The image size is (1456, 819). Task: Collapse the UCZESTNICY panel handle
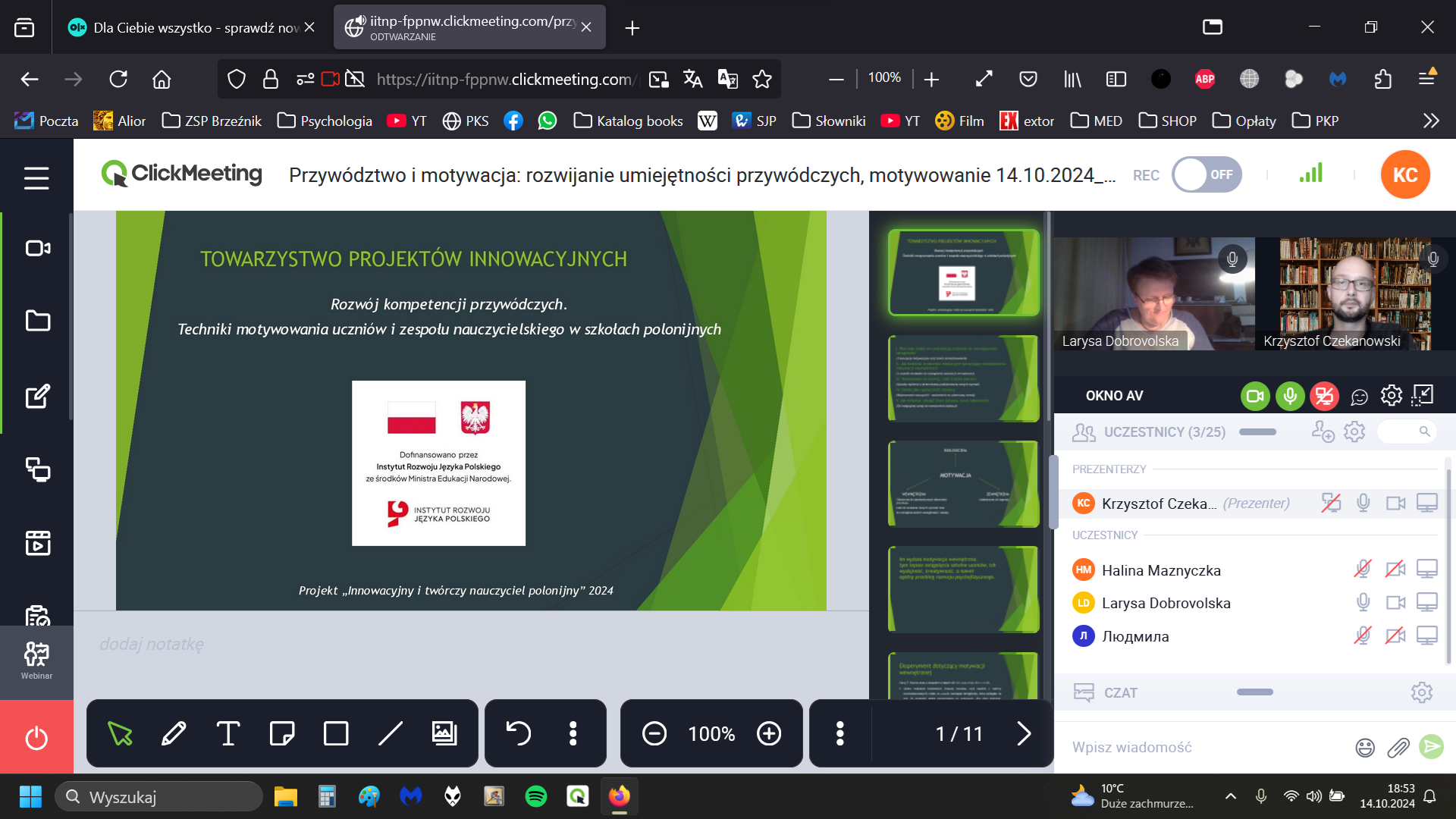pos(1257,431)
